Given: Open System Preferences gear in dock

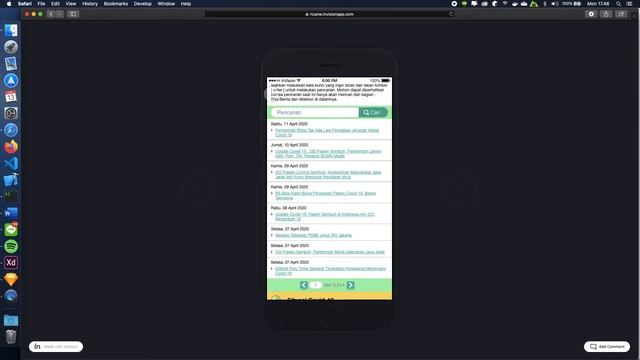Looking at the screenshot, I should coord(11,113).
